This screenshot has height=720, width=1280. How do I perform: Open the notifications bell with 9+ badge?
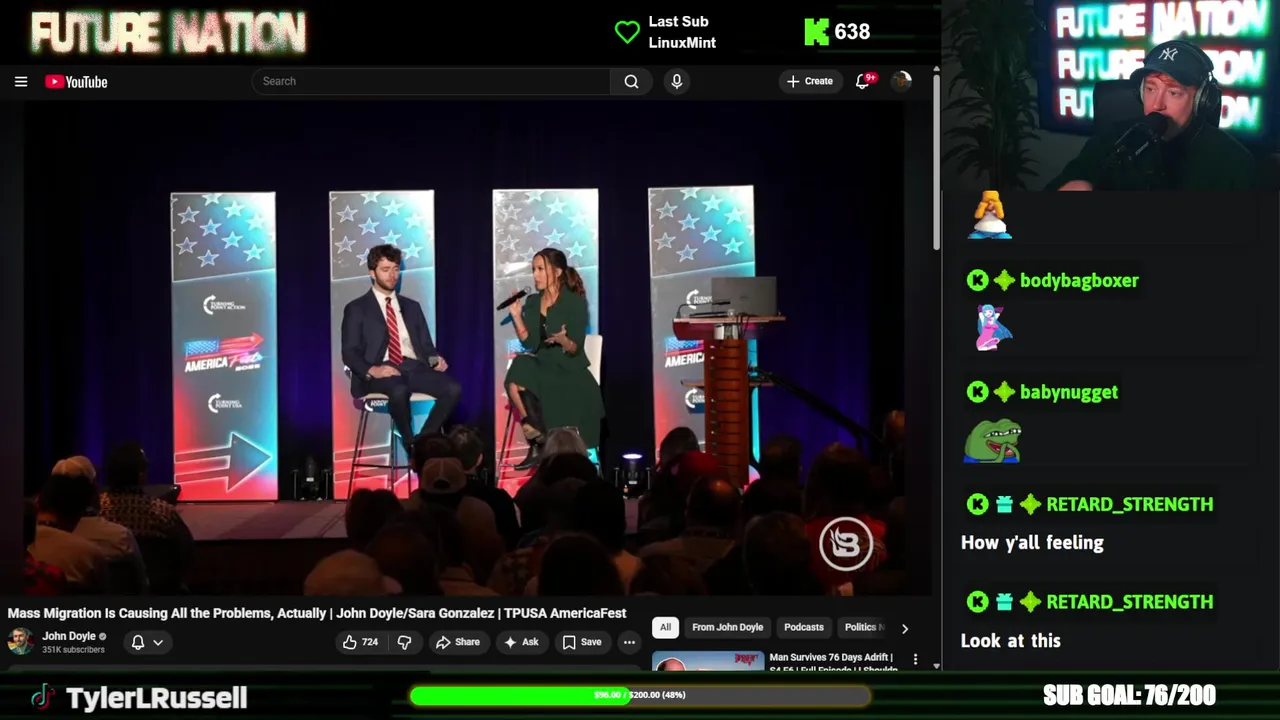coord(863,81)
